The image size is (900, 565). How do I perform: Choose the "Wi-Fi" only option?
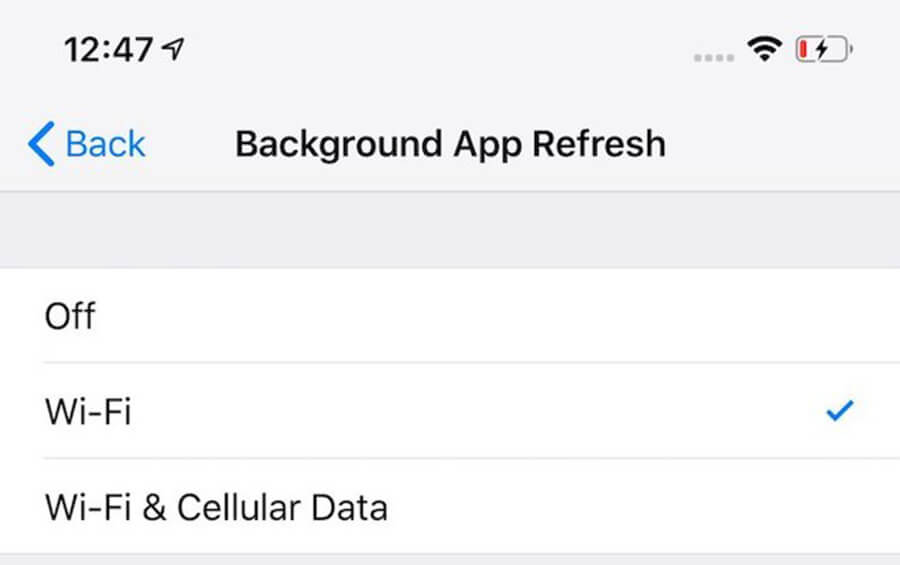88,411
